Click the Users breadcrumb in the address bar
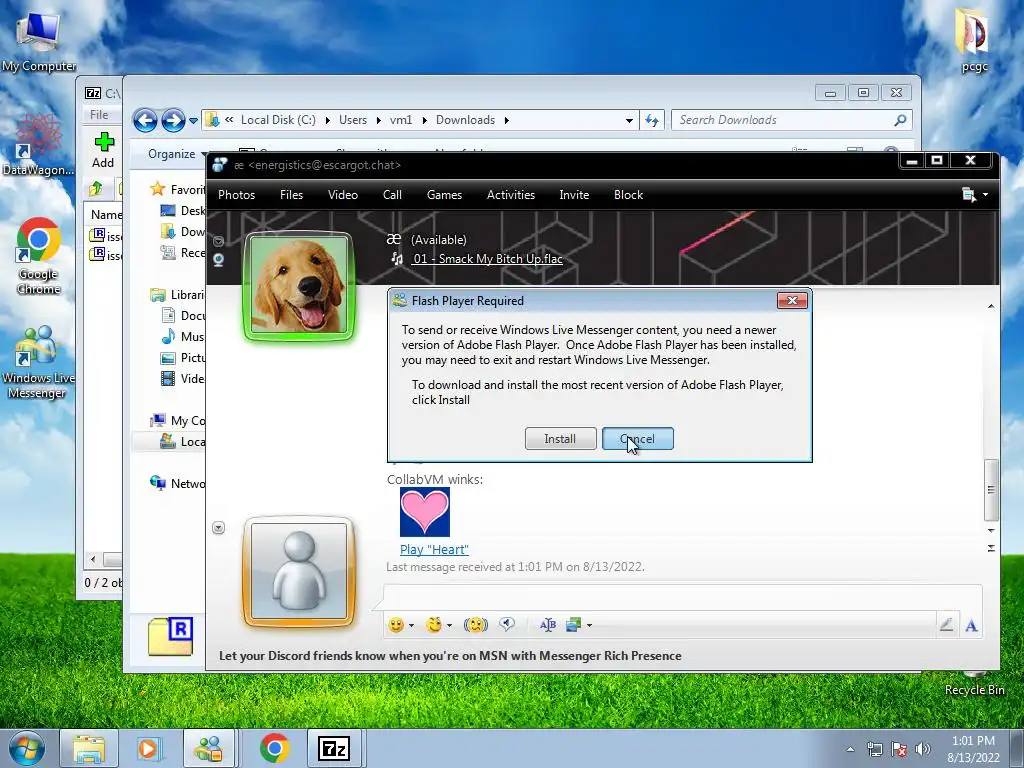This screenshot has width=1024, height=768. tap(353, 120)
